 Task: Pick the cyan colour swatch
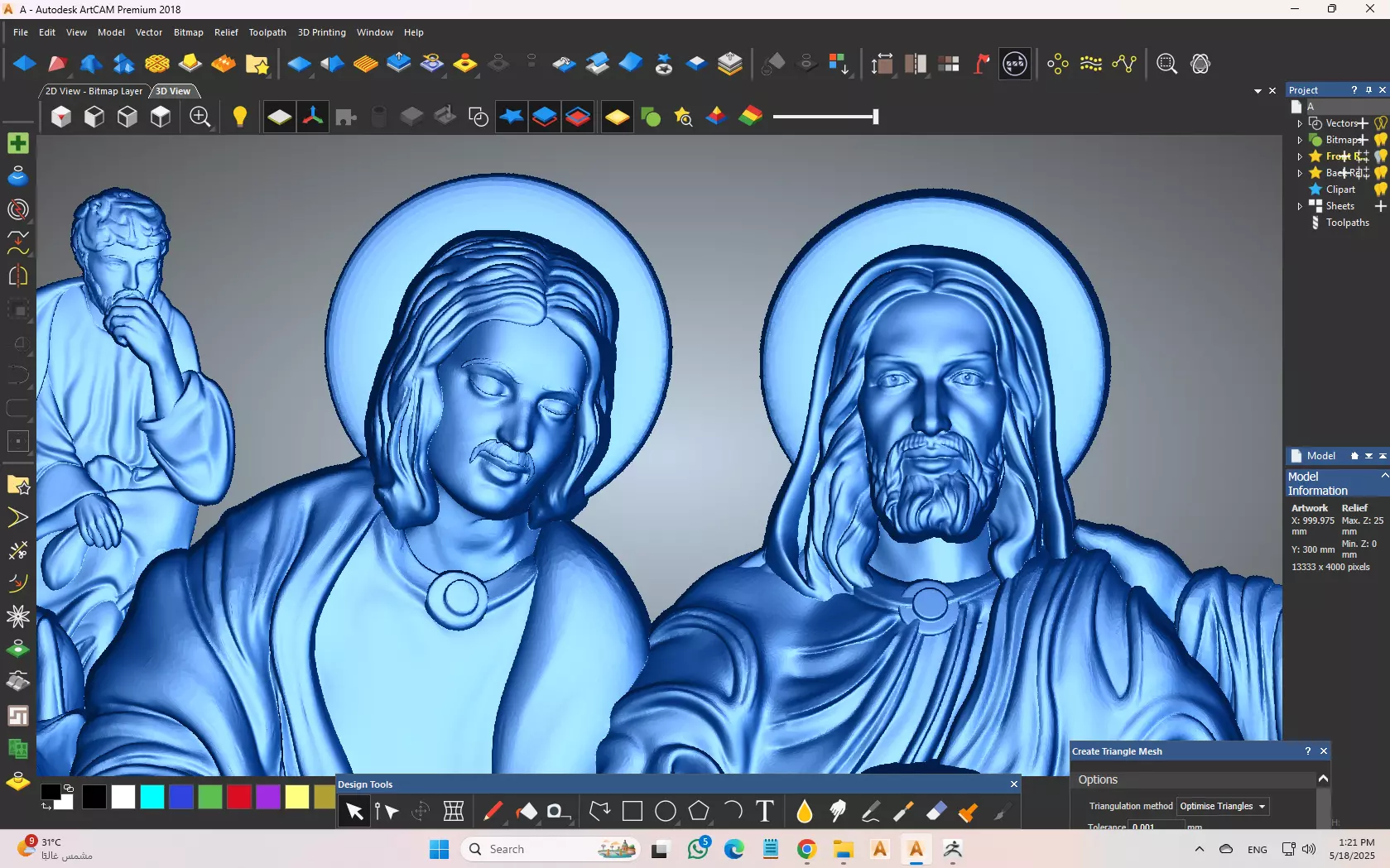152,797
